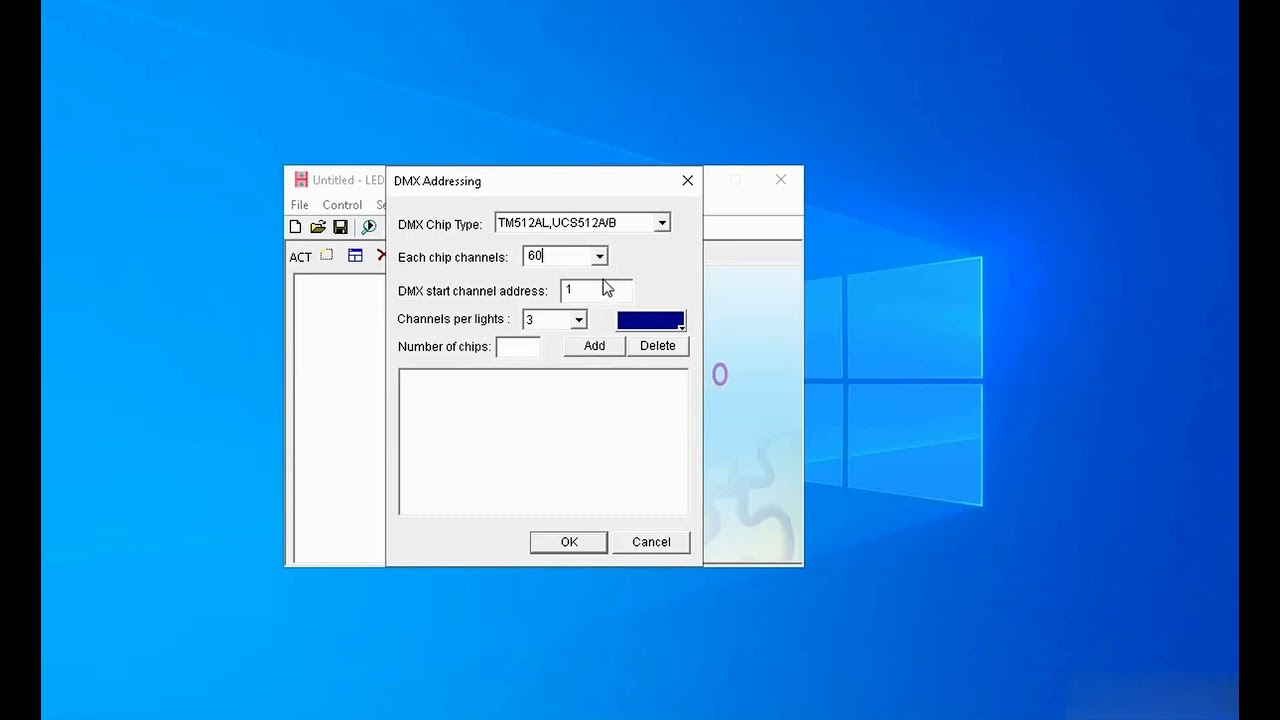Open the Control menu
1280x720 pixels.
tap(342, 205)
